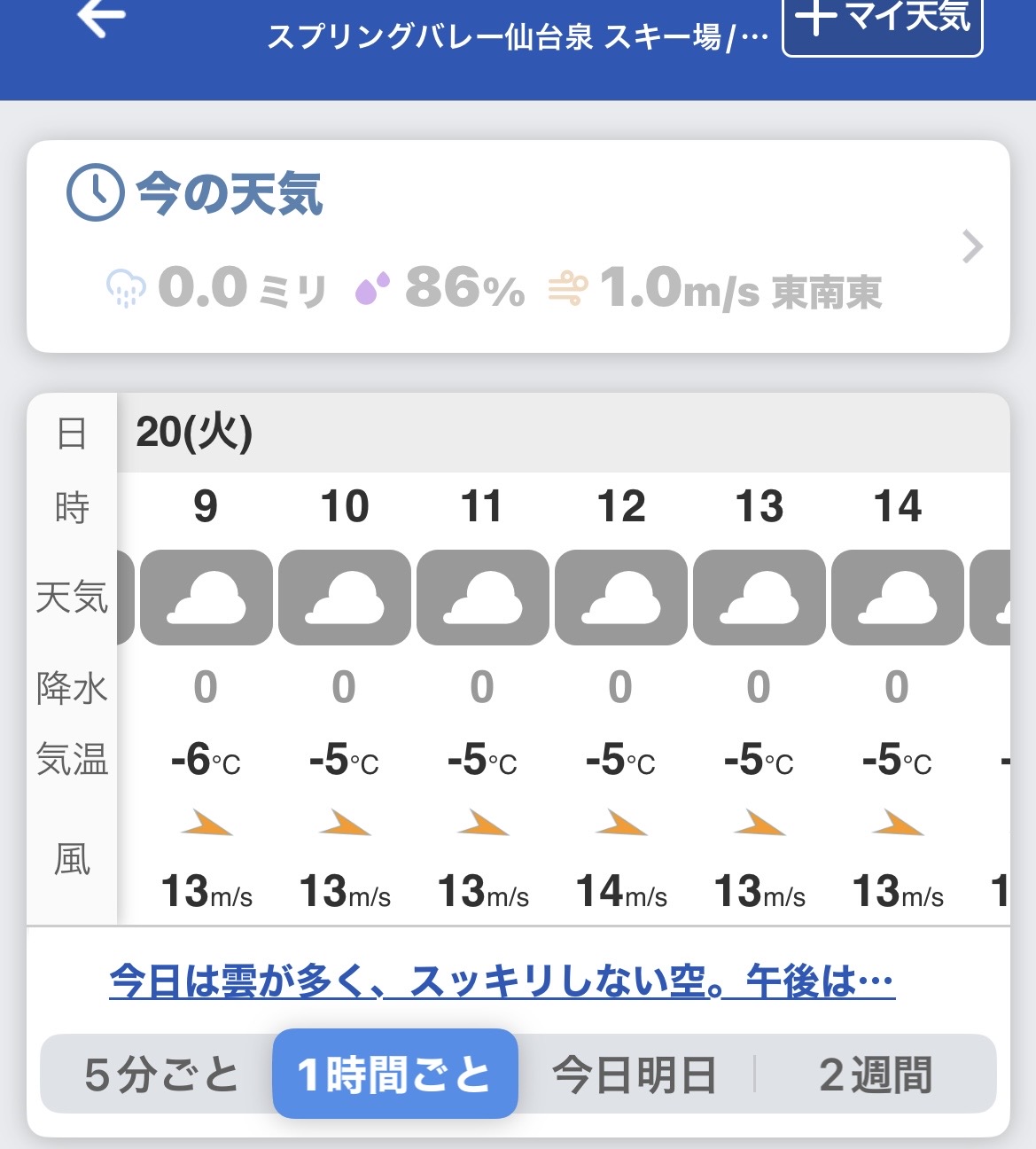The height and width of the screenshot is (1149, 1036).
Task: Tap the rain cloud precipitation icon
Action: pyautogui.click(x=126, y=288)
